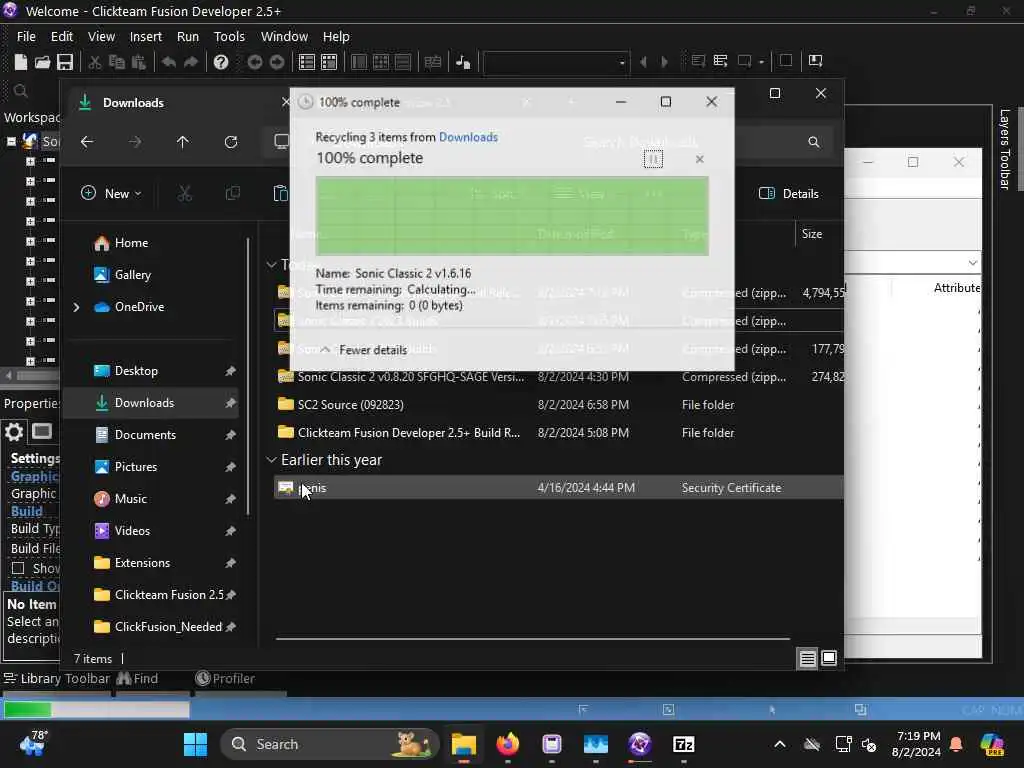This screenshot has height=768, width=1024.
Task: Collapse the root workspace tree node
Action: pos(11,141)
